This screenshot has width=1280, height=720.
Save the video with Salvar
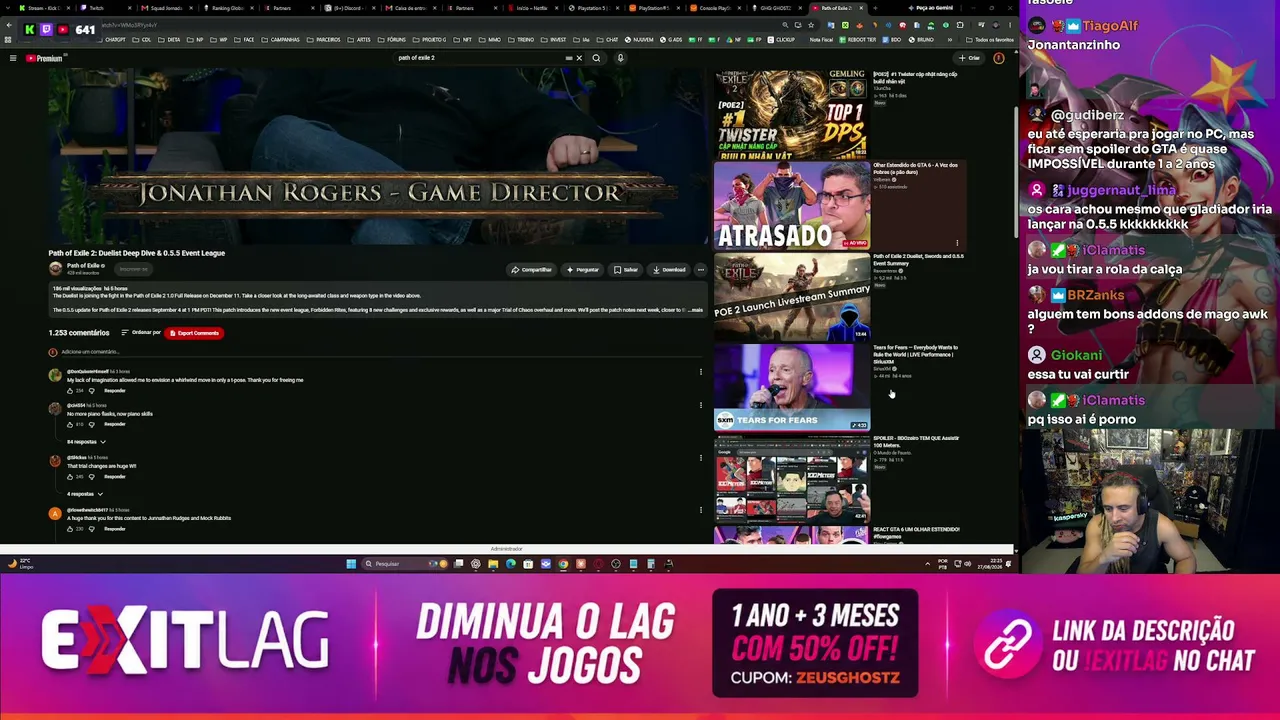(x=626, y=270)
